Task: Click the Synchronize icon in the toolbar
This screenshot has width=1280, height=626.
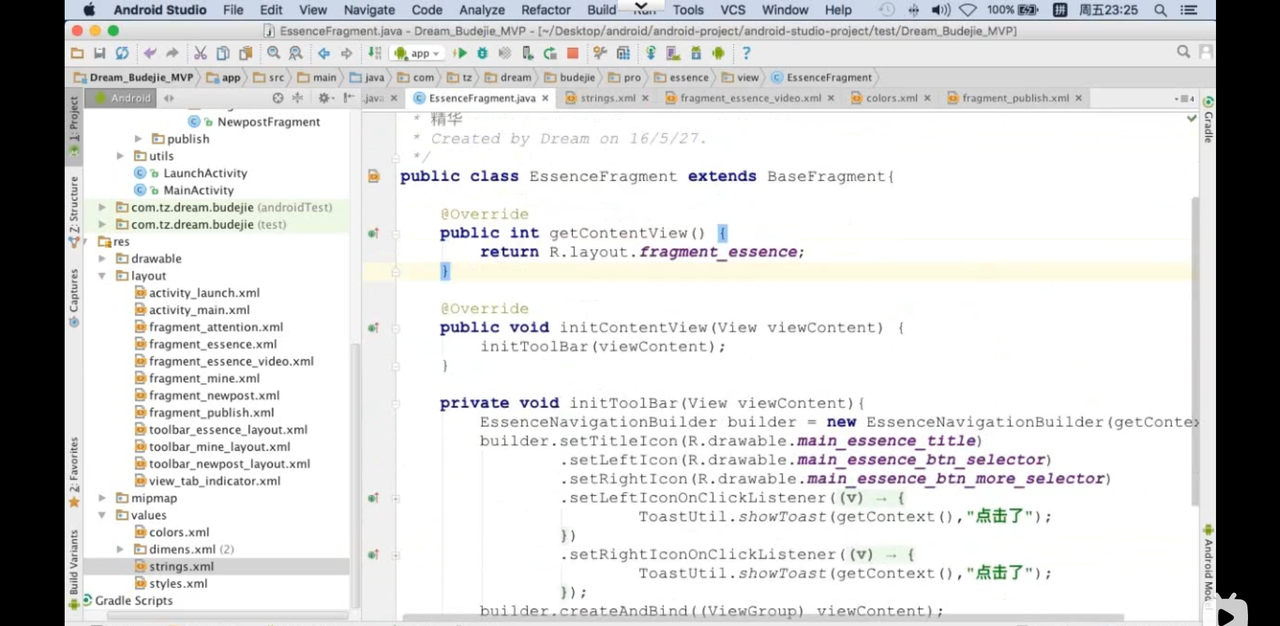Action: 122,53
